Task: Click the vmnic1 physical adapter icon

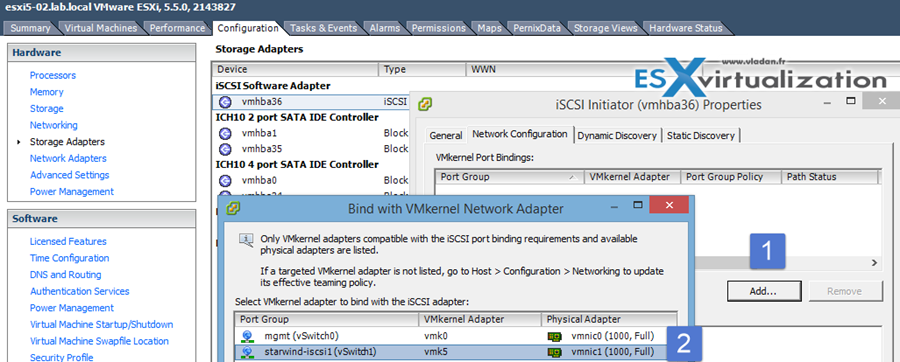Action: (554, 352)
